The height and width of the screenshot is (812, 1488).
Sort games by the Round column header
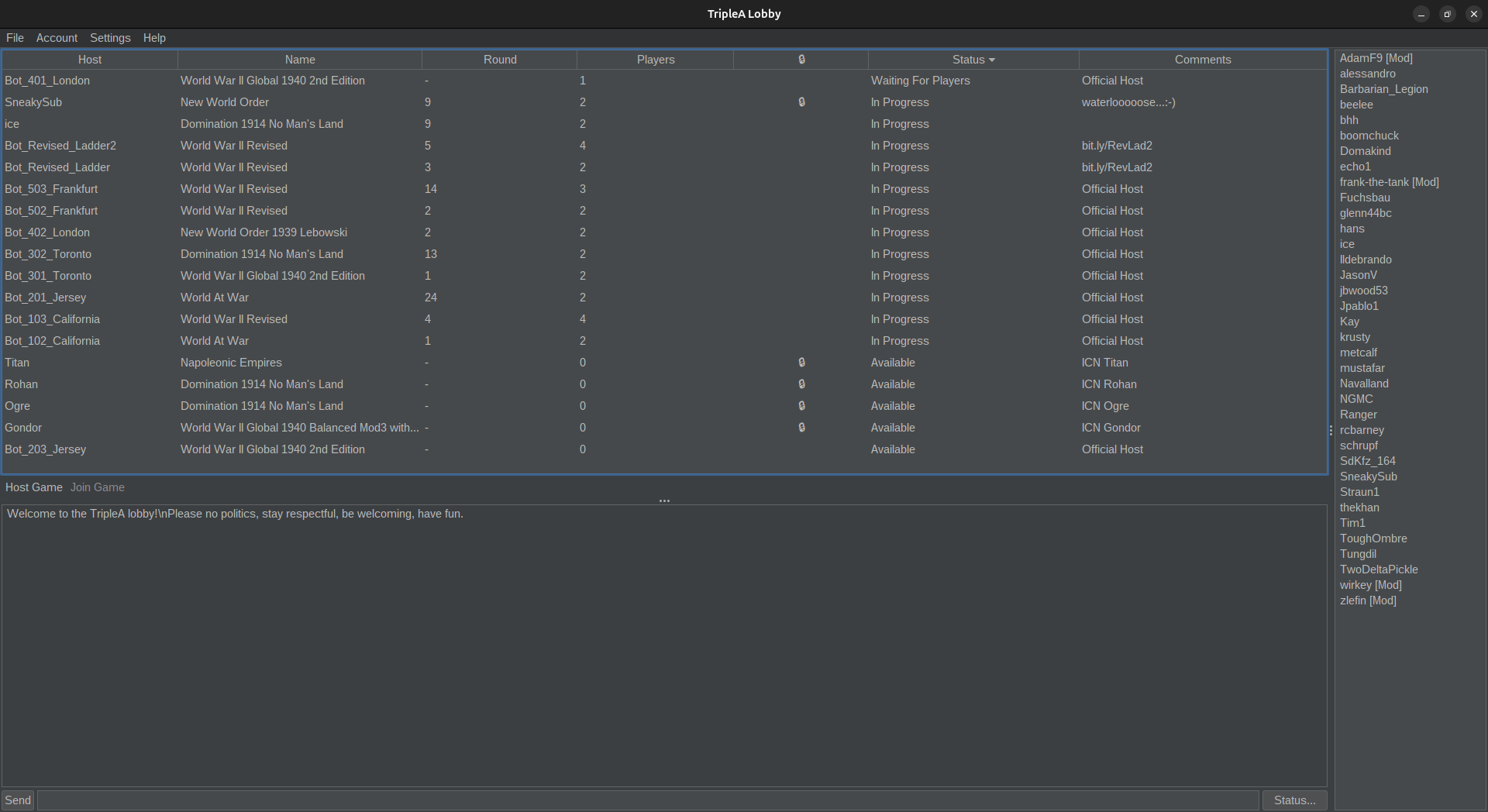[500, 60]
